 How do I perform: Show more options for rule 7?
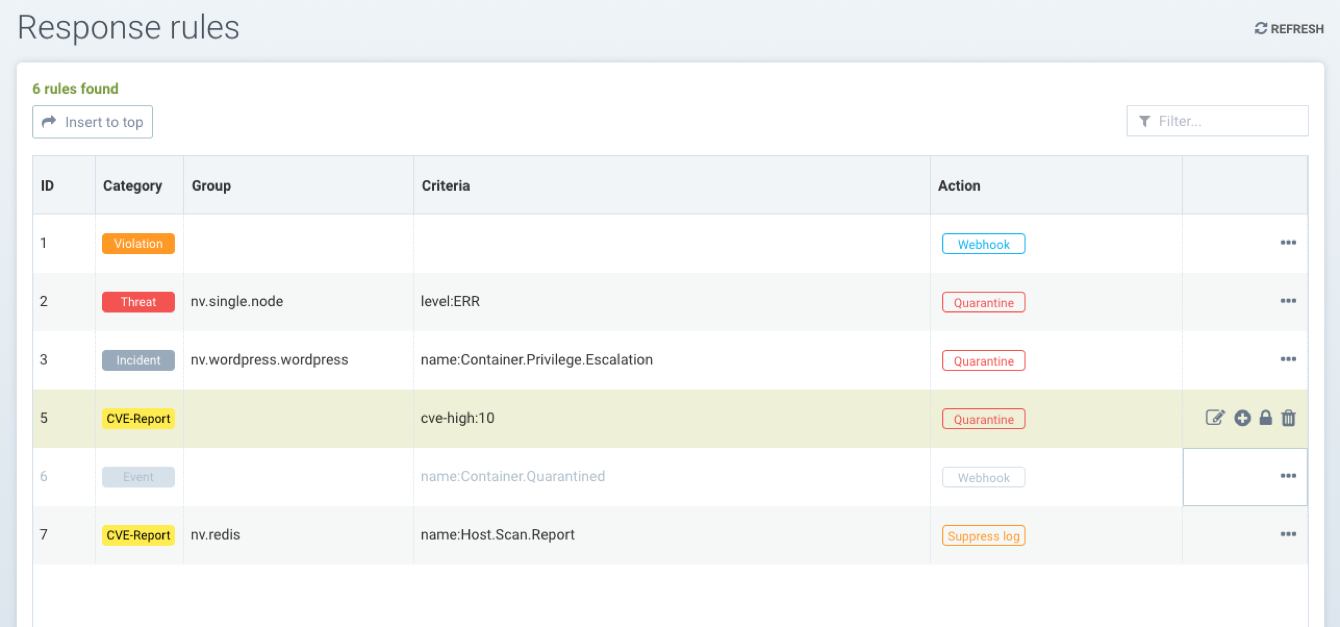(1288, 534)
